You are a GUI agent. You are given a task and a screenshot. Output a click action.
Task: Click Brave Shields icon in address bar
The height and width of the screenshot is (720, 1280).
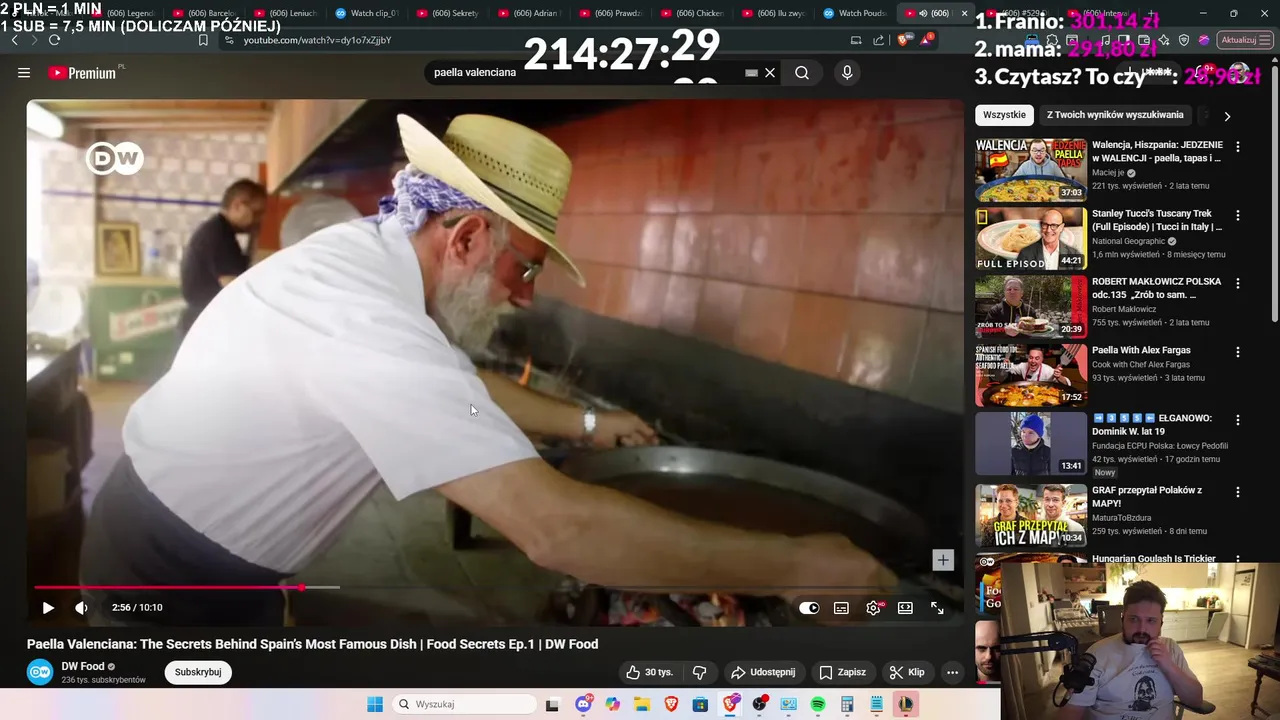pyautogui.click(x=904, y=40)
